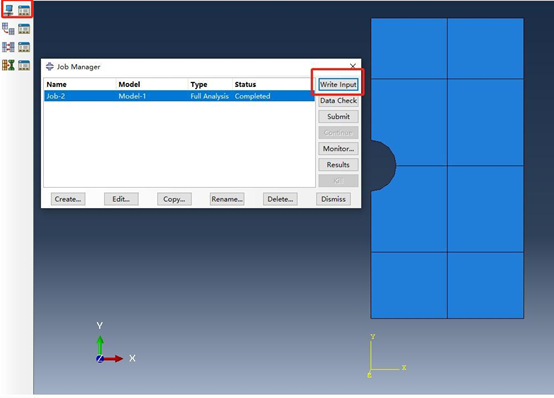Run Data Check on the job
Image resolution: width=554 pixels, height=398 pixels.
(x=338, y=101)
